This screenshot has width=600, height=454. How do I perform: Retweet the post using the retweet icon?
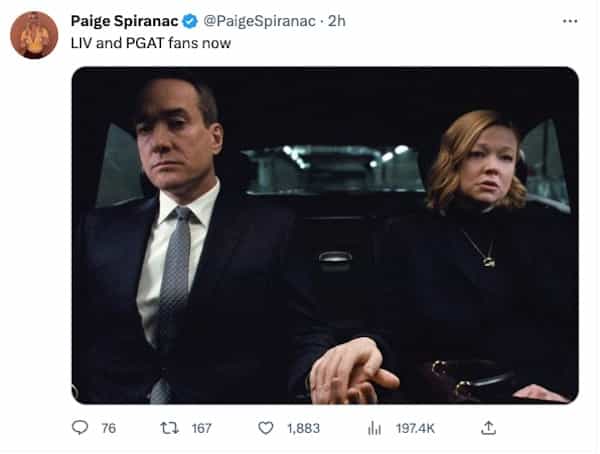(169, 428)
